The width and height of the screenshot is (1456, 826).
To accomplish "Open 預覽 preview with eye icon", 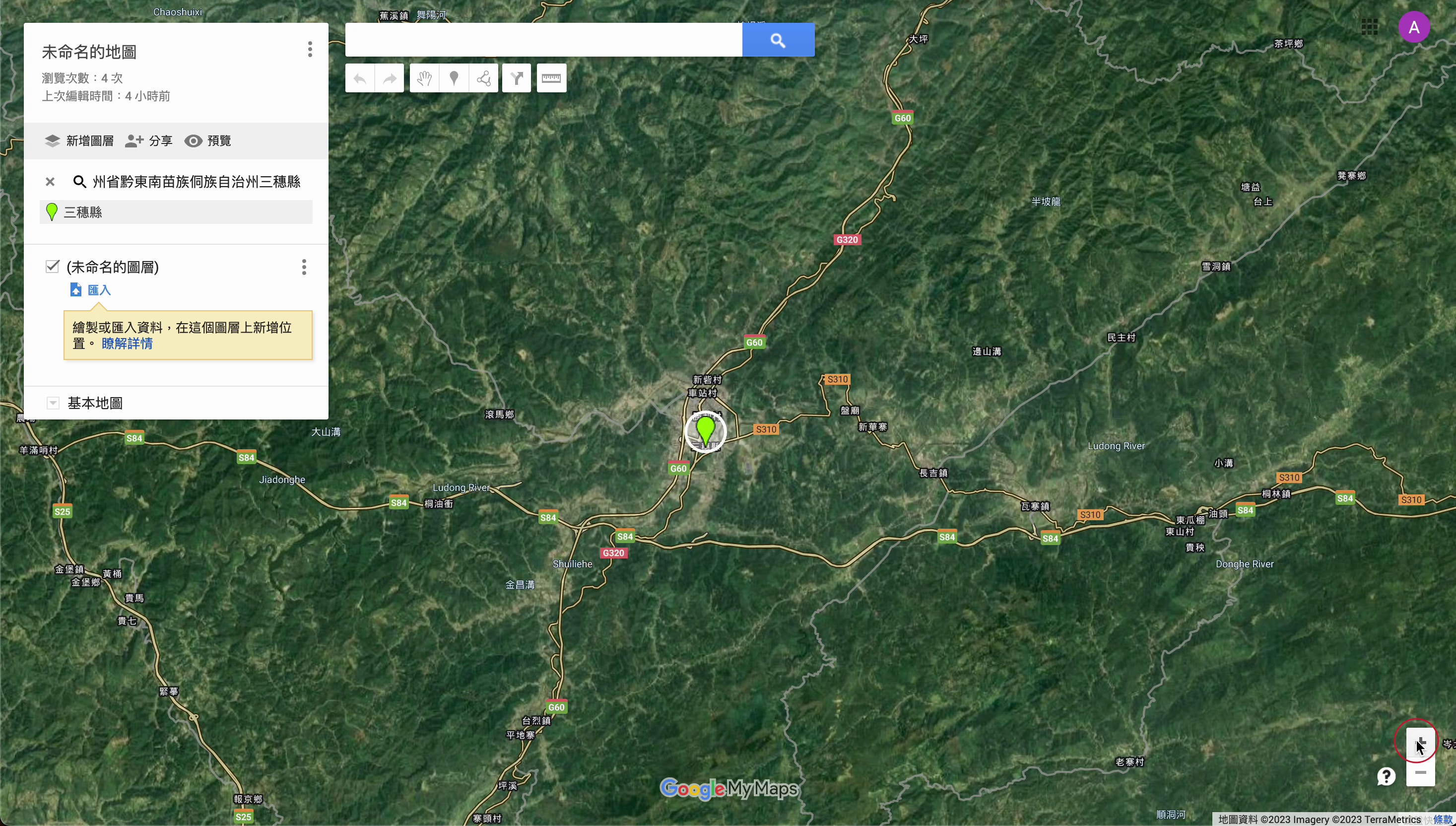I will [207, 140].
